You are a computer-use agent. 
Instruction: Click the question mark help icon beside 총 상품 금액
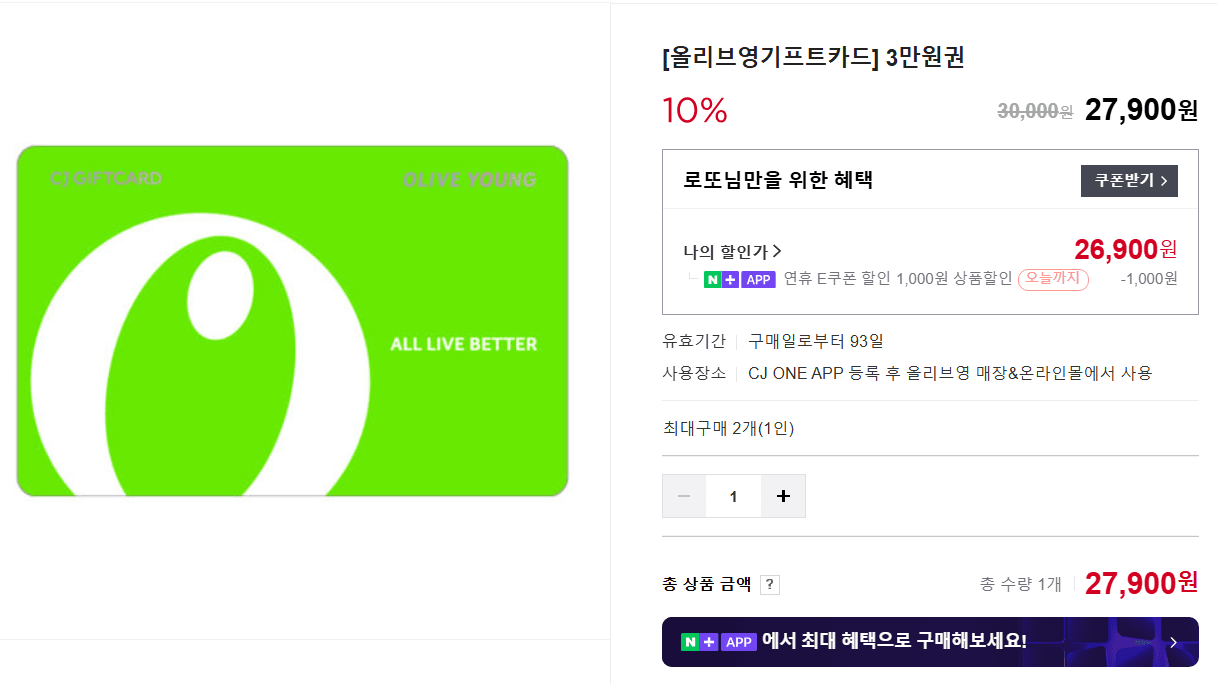770,585
